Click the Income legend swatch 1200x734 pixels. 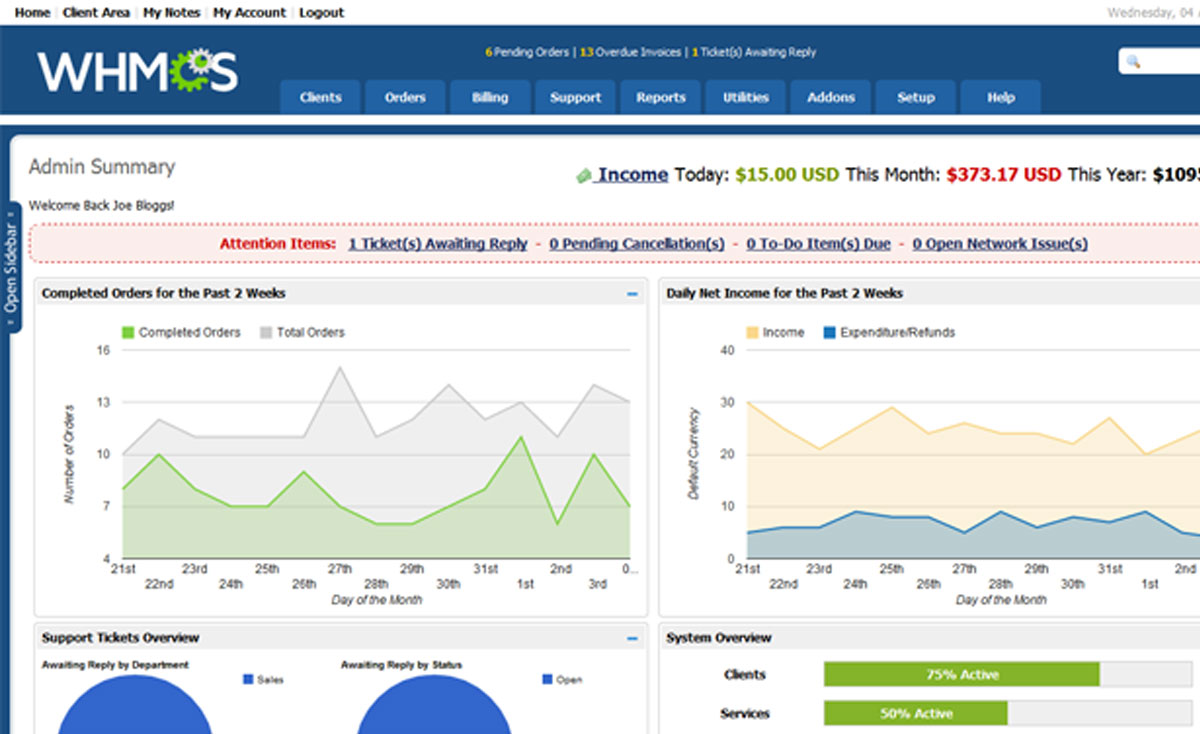click(752, 332)
